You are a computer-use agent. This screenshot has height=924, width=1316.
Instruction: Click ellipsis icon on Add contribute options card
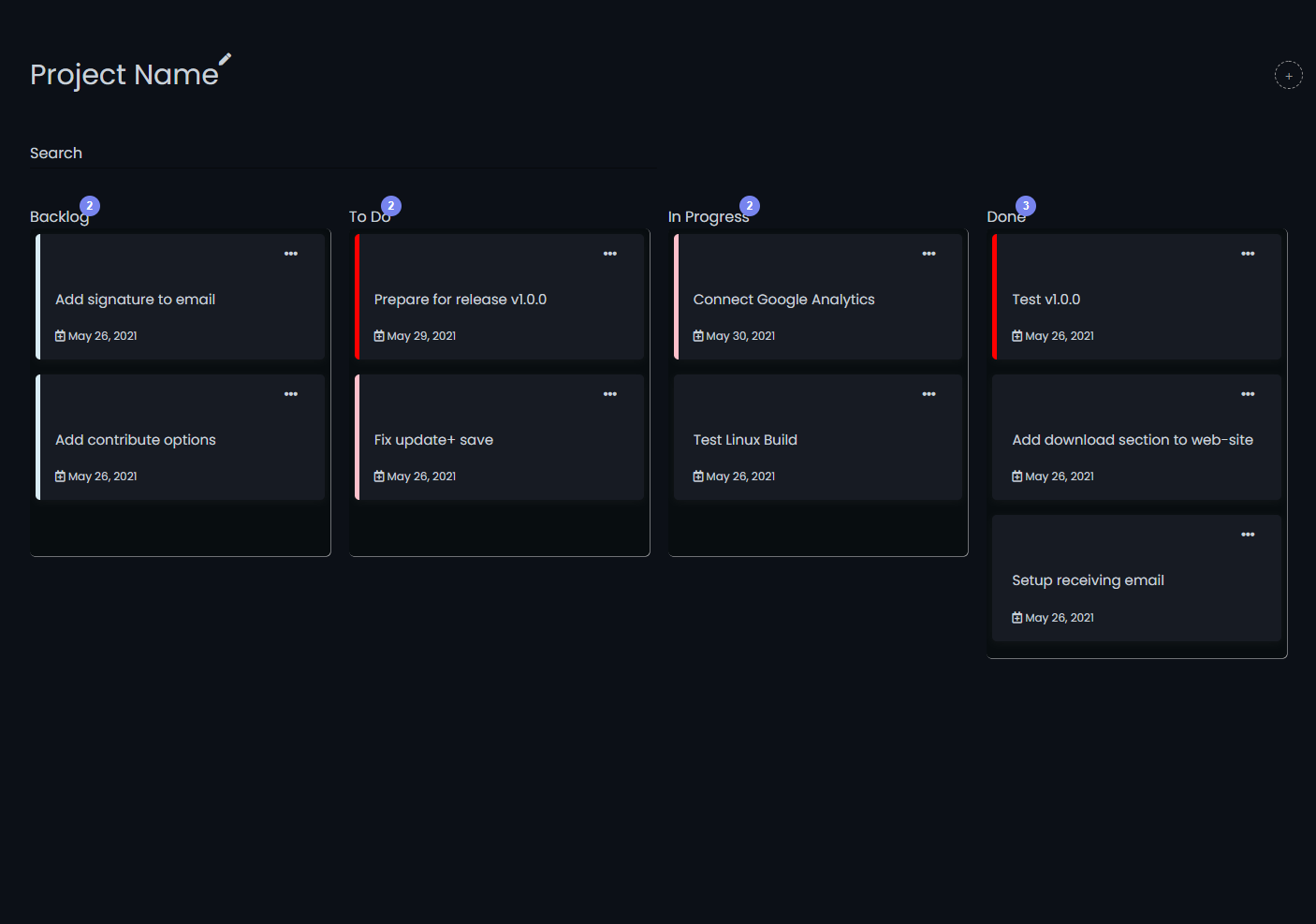(291, 394)
